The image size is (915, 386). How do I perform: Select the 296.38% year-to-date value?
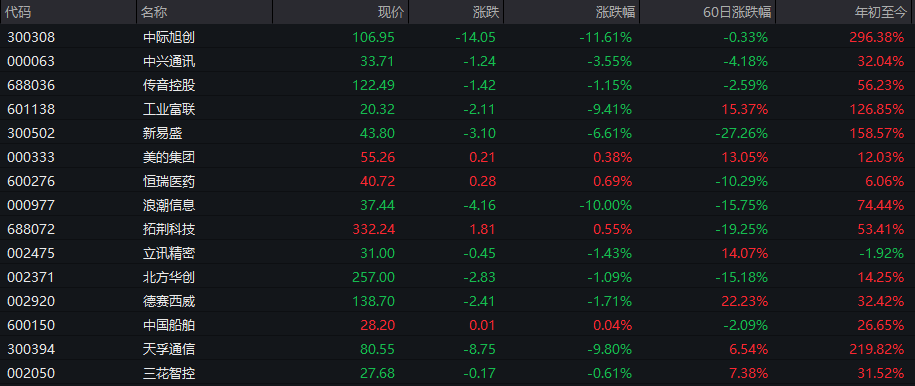click(x=876, y=37)
